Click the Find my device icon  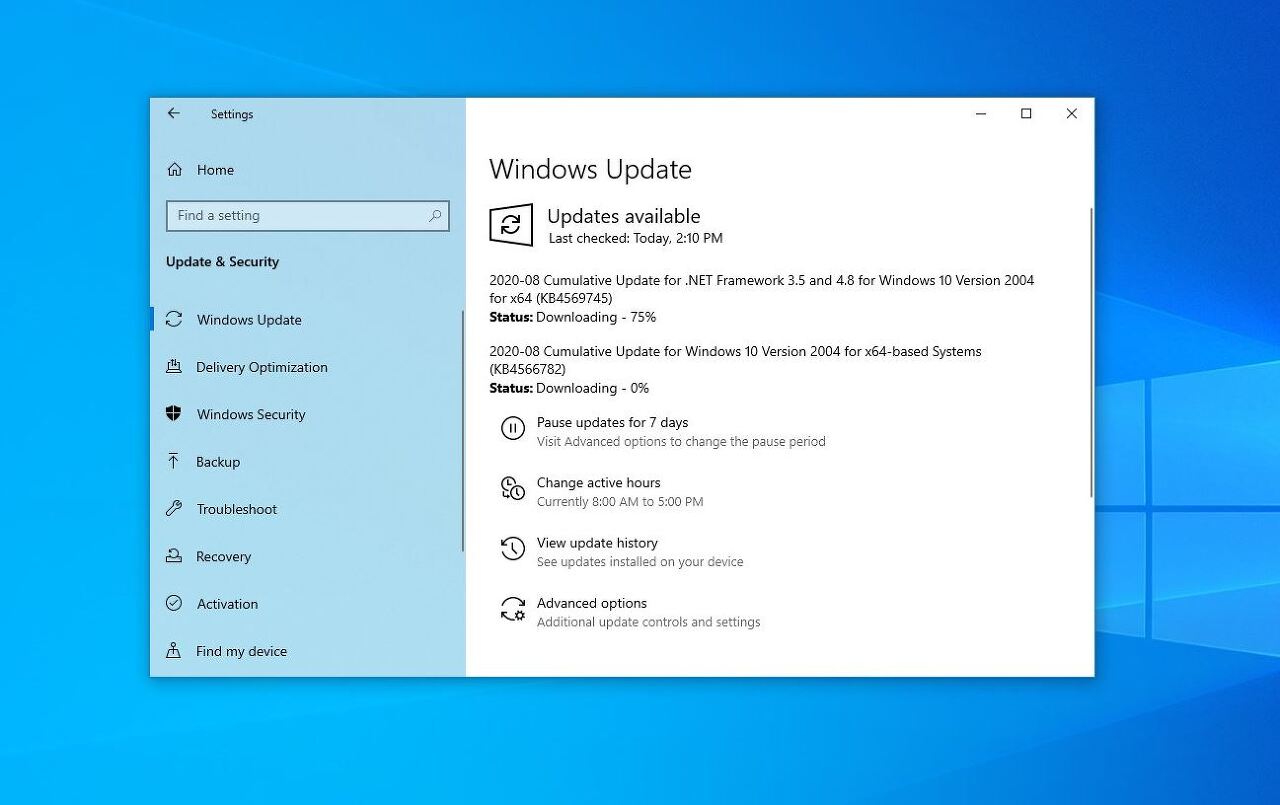coord(174,650)
